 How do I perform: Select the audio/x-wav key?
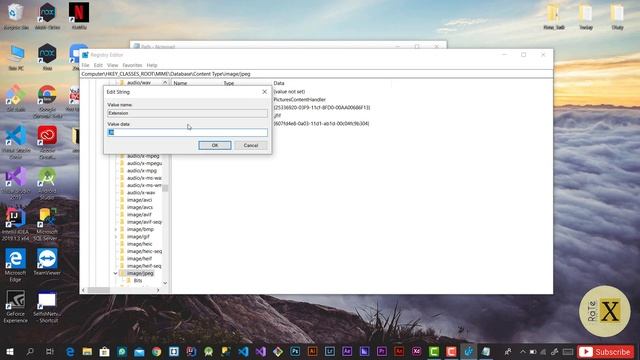click(141, 193)
